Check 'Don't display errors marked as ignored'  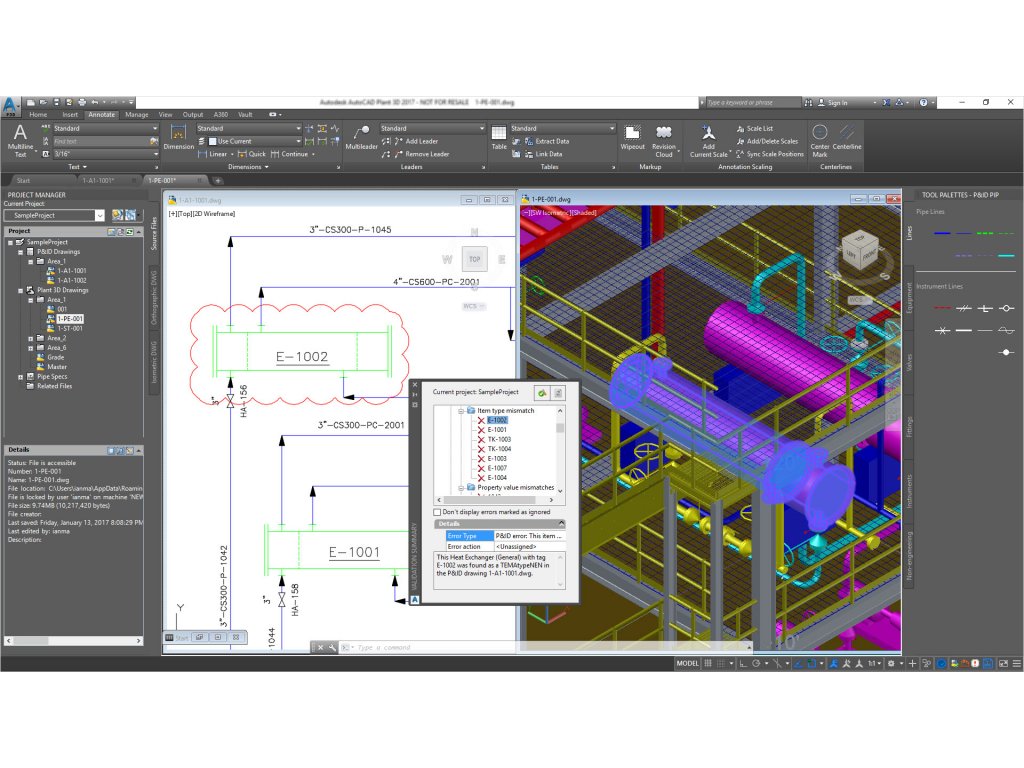(438, 512)
